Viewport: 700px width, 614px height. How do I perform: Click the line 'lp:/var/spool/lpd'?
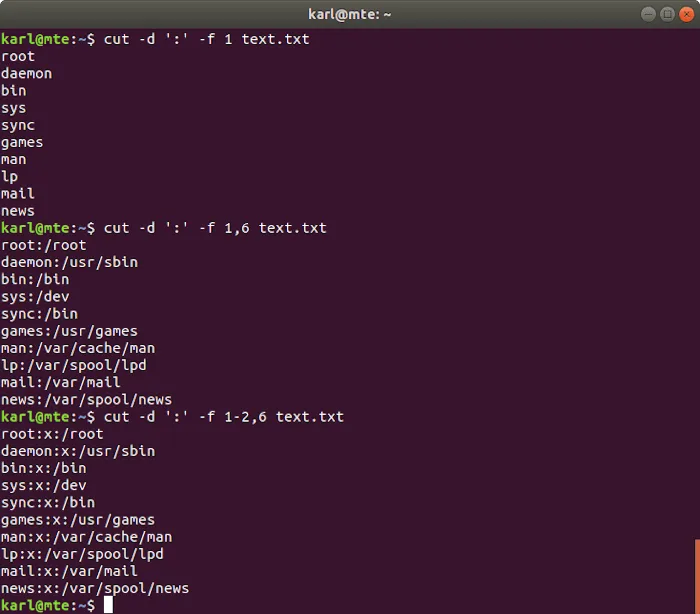pos(74,366)
